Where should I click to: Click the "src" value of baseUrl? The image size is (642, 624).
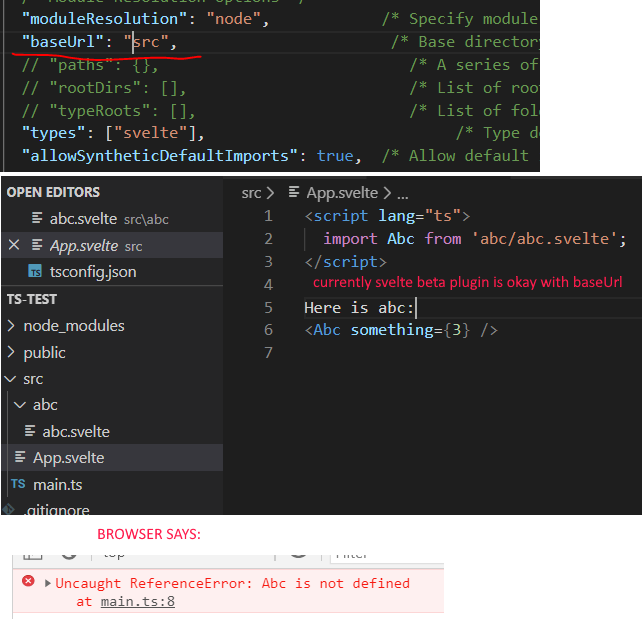click(x=147, y=42)
